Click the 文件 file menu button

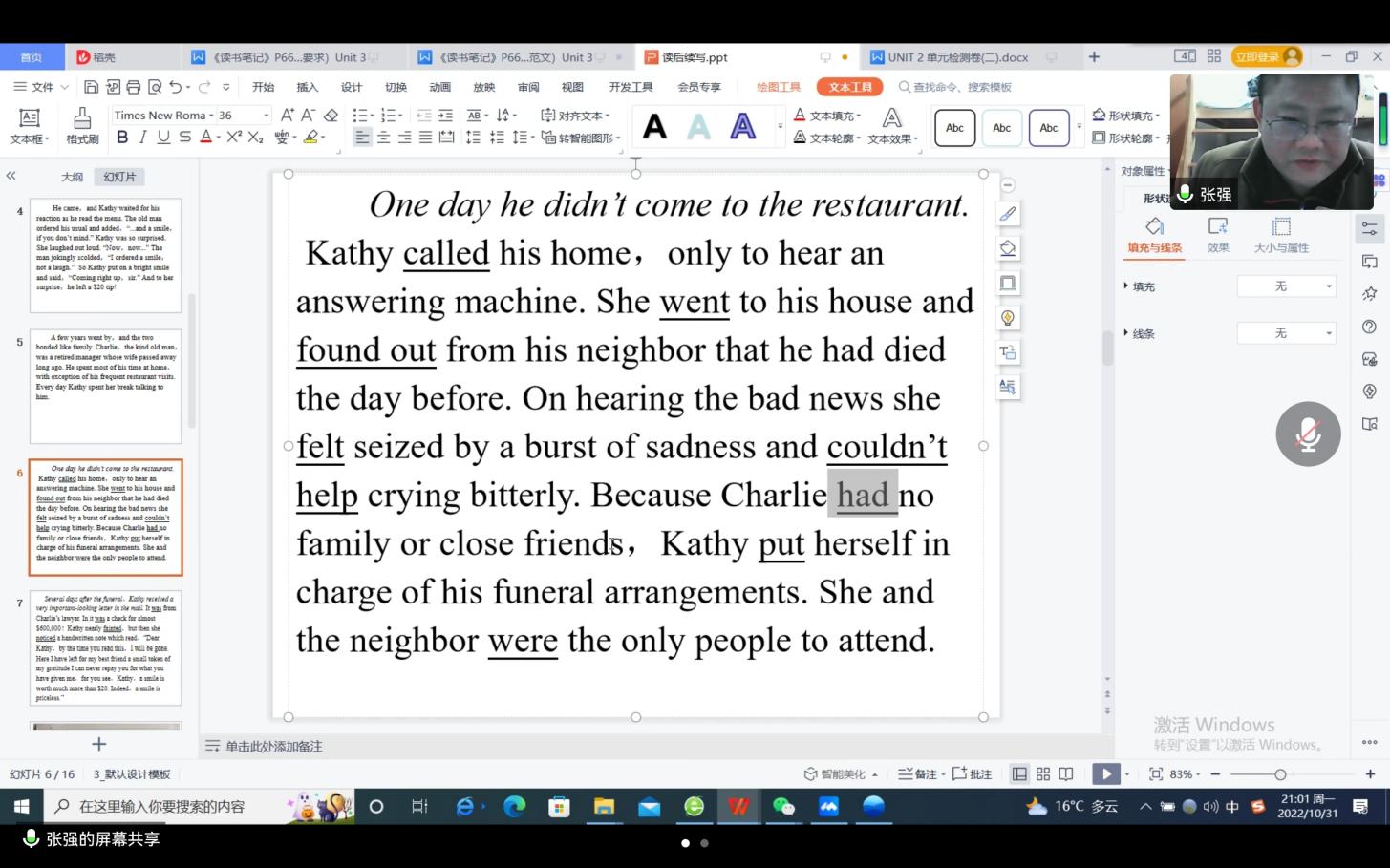tap(42, 87)
